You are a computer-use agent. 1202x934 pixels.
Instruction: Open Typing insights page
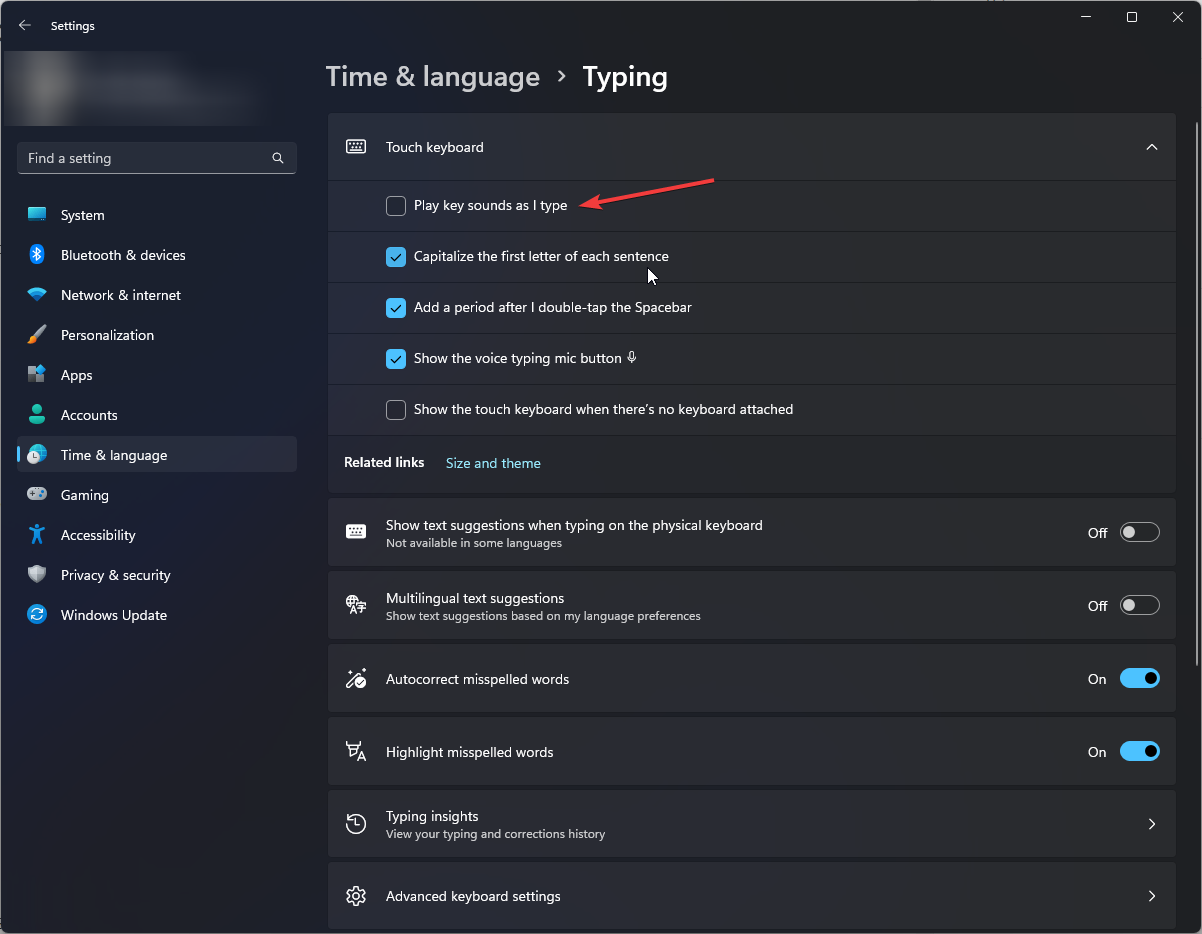(x=750, y=824)
